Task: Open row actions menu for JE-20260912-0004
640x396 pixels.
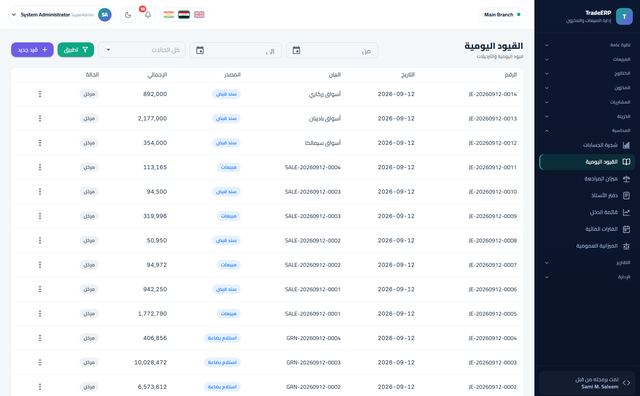Action: point(40,338)
